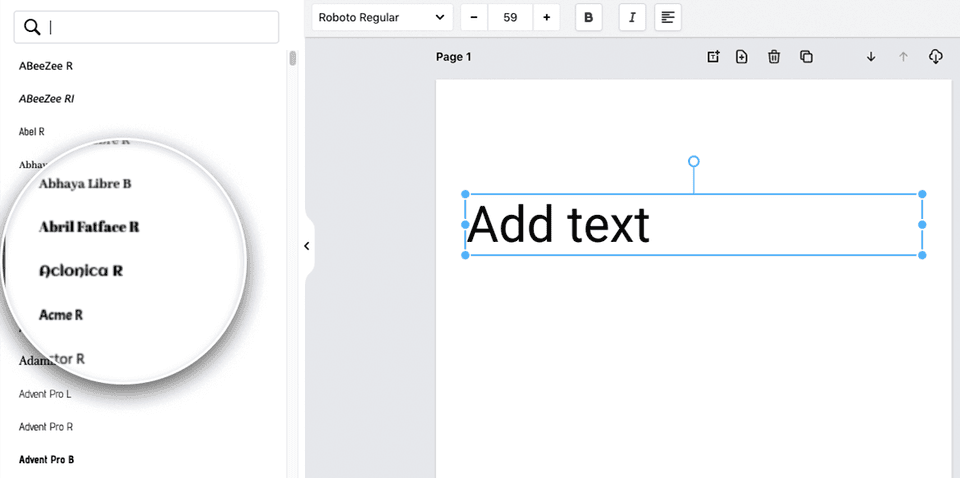Click the magnifying glass search icon
This screenshot has width=960, height=478.
(x=32, y=27)
